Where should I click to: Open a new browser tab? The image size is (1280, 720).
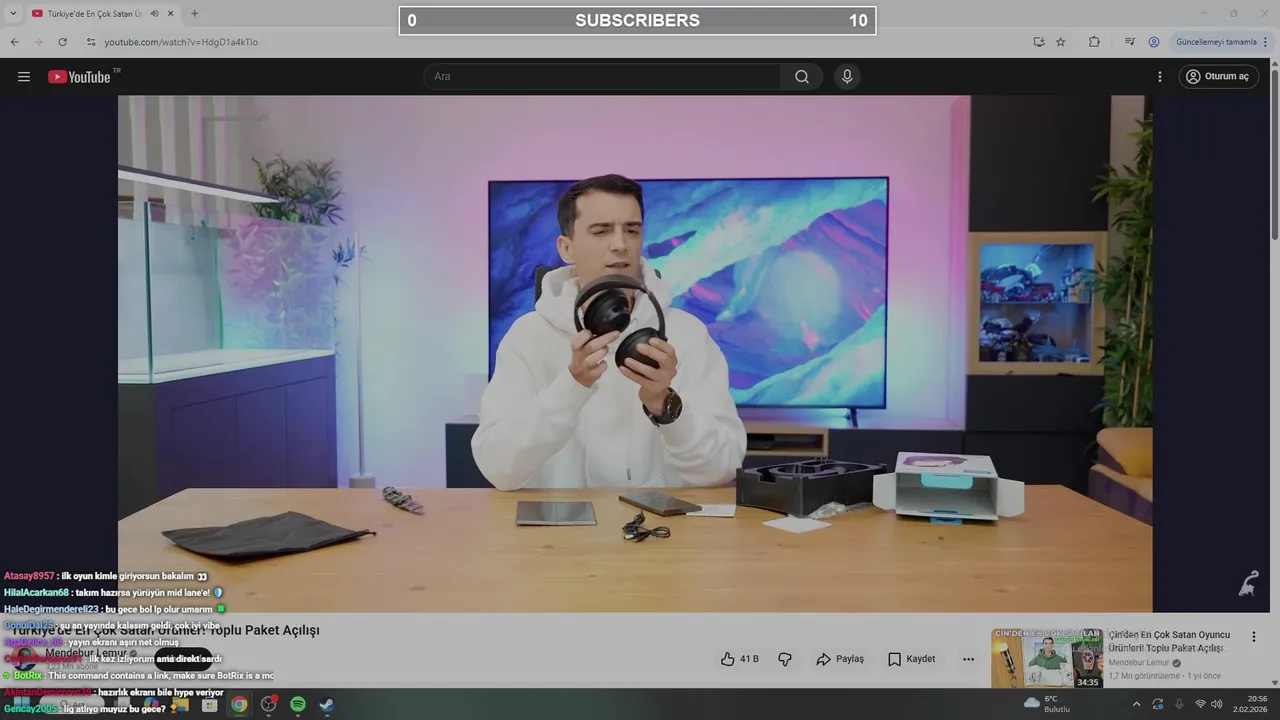(x=194, y=14)
